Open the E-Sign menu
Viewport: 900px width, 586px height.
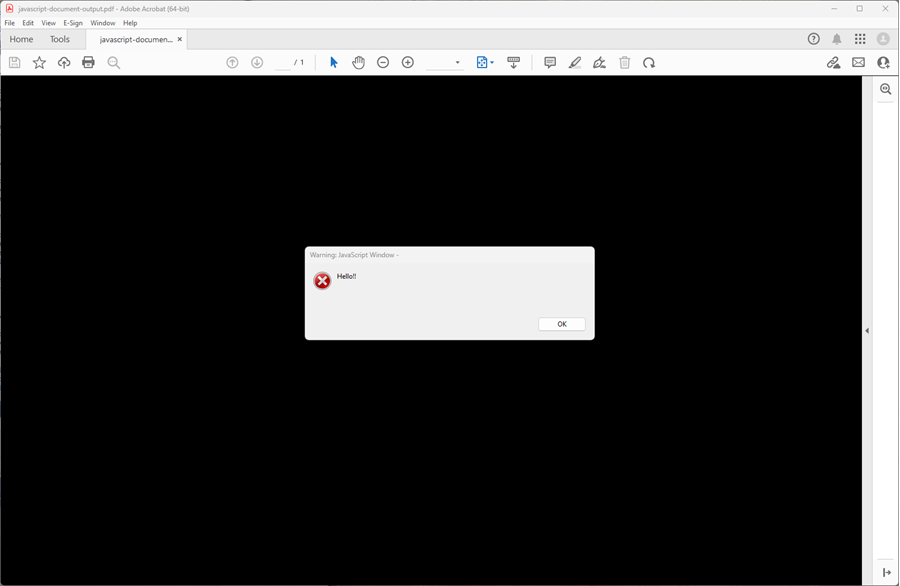pyautogui.click(x=71, y=22)
